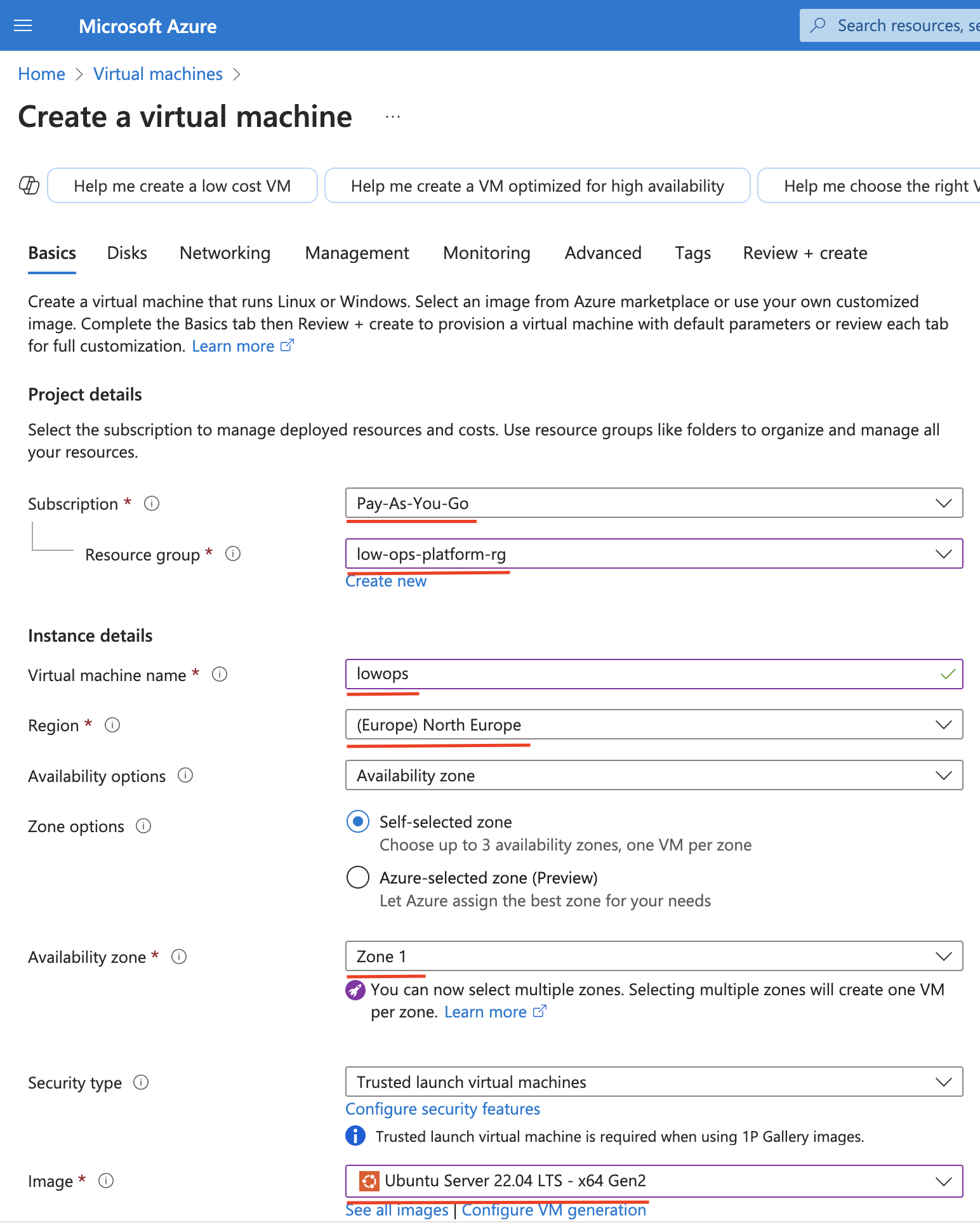Click Configure VM generation link
This screenshot has width=980, height=1225.
coord(553,1210)
